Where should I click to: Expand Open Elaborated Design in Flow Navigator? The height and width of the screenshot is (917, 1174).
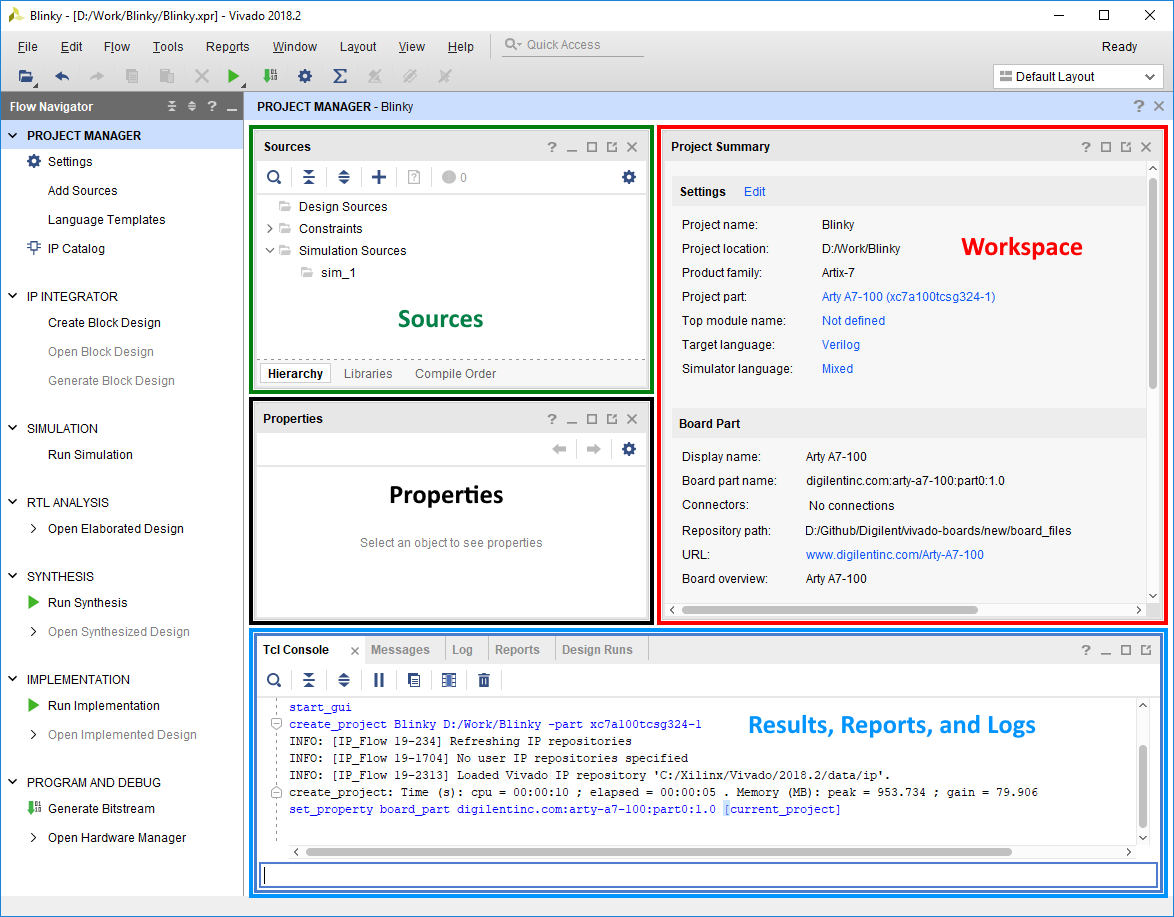point(34,529)
